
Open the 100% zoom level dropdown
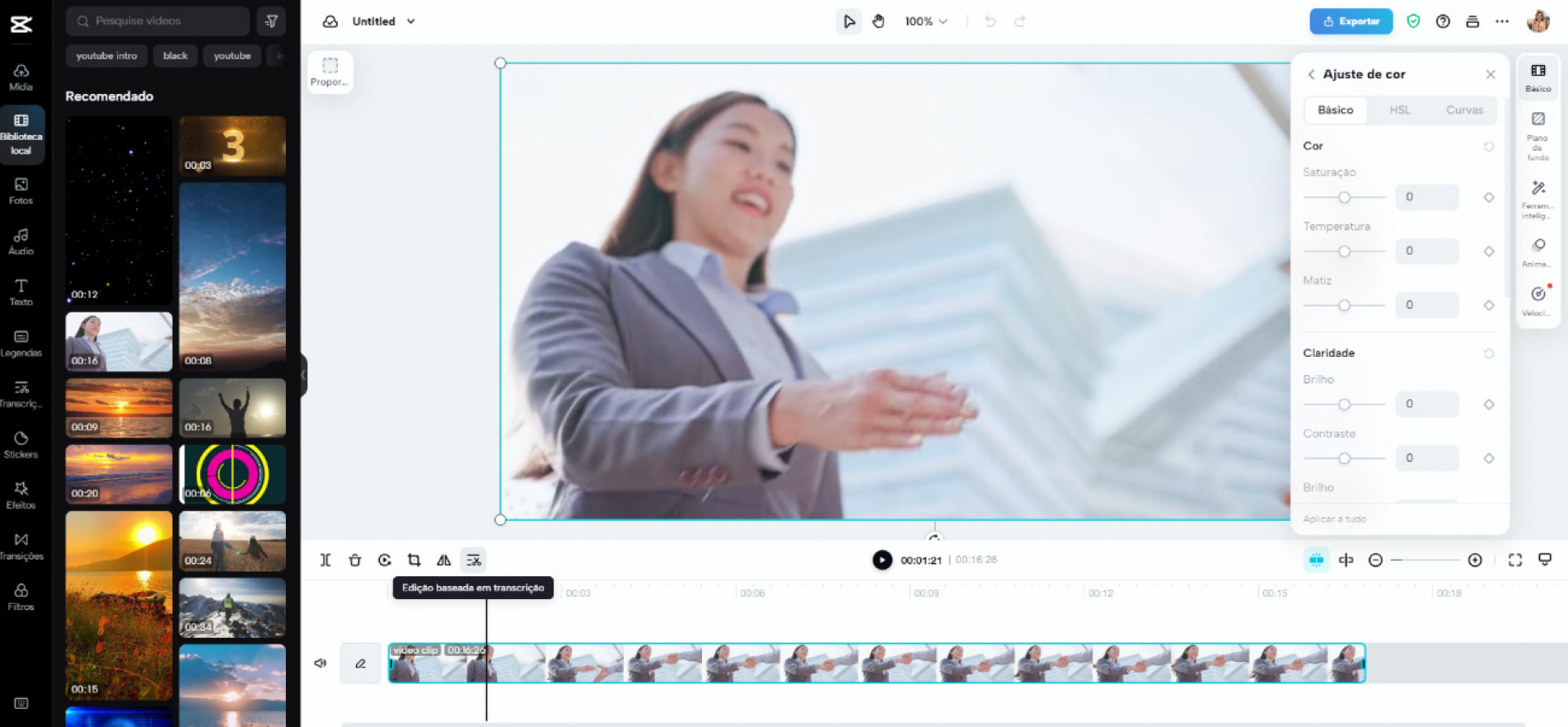coord(926,21)
